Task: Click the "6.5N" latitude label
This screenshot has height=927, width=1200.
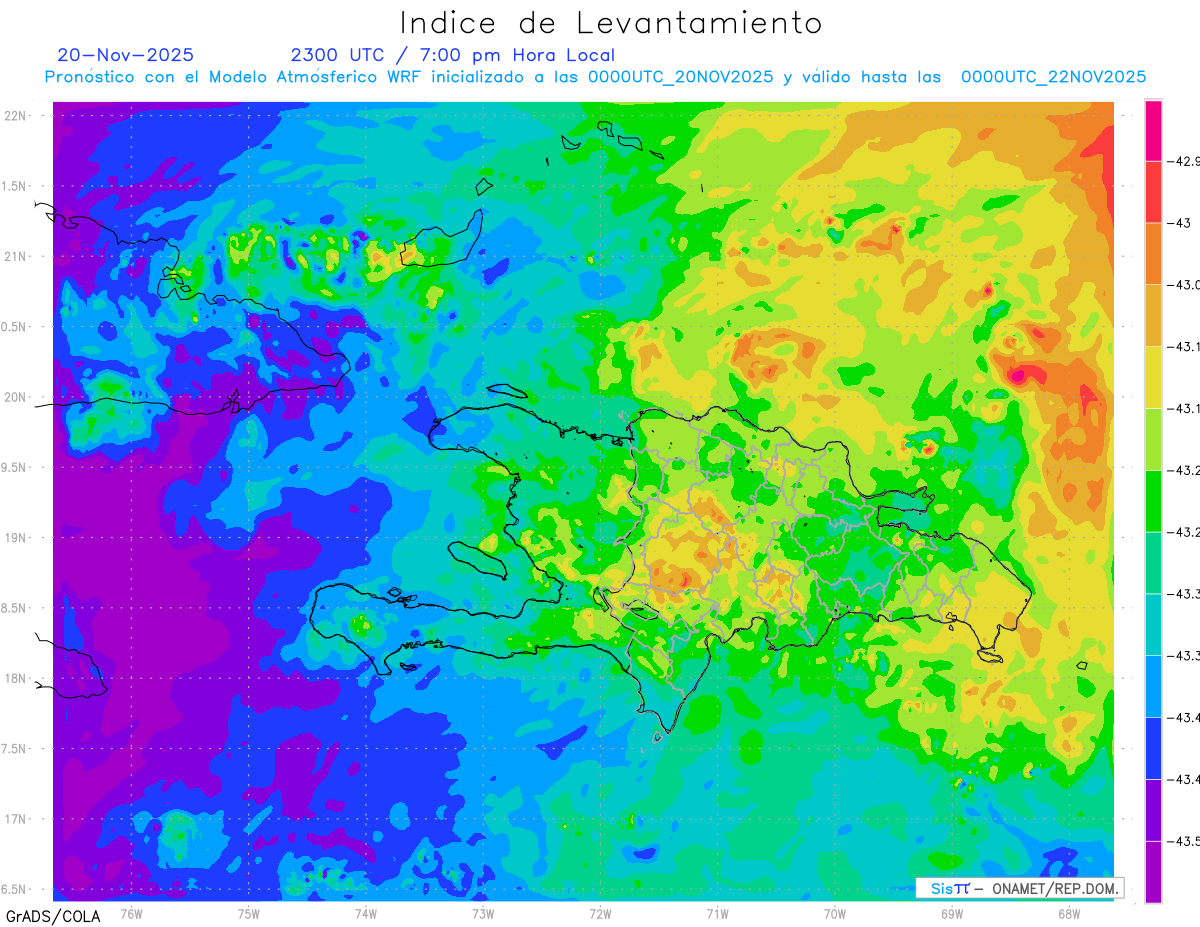Action: [15, 889]
